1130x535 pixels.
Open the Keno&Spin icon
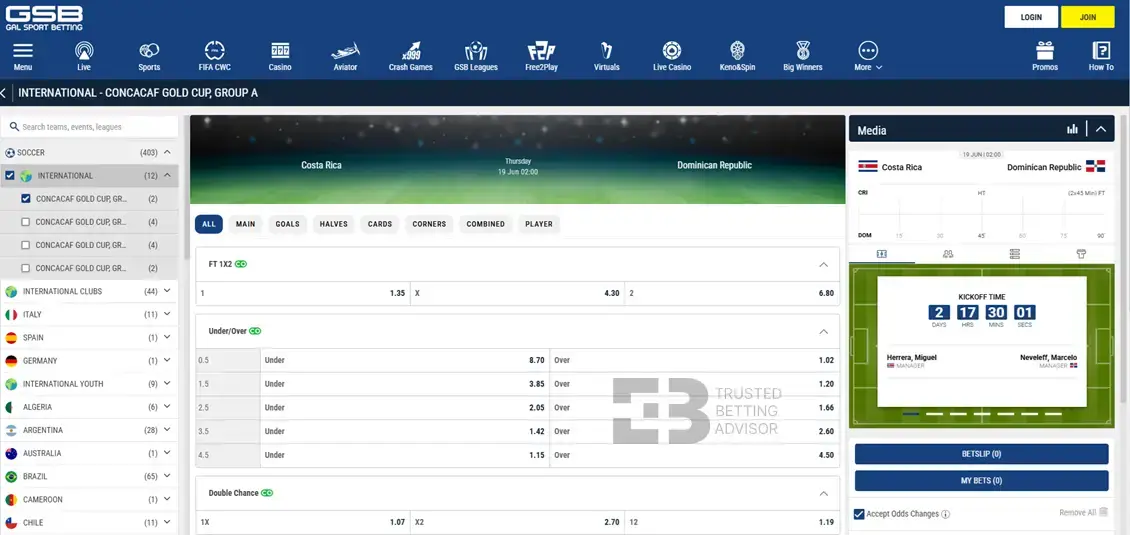pyautogui.click(x=737, y=51)
